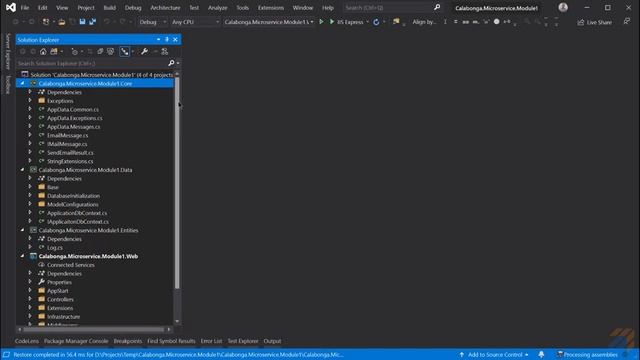Screen dimensions: 640x360
Task: Click the Undo arrow in toolbar
Action: pos(107,22)
